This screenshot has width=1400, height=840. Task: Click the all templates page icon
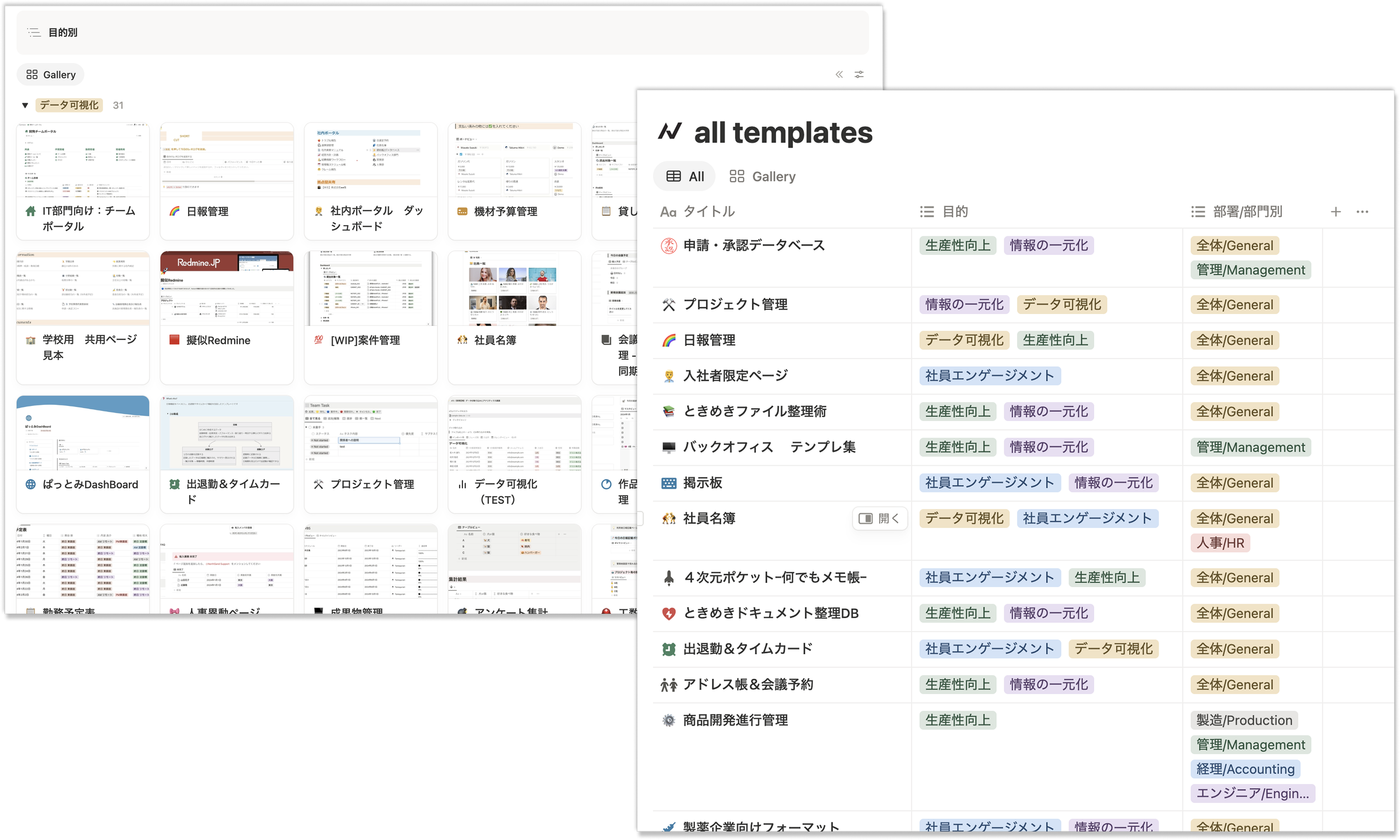[670, 132]
